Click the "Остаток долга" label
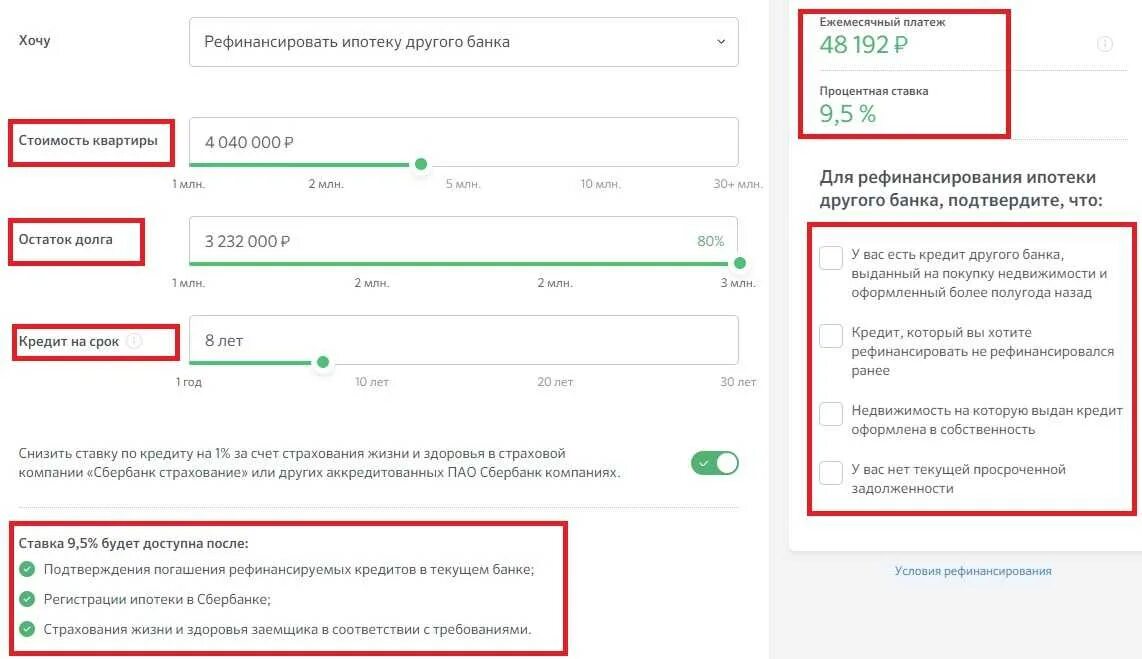This screenshot has width=1142, height=659. point(66,240)
